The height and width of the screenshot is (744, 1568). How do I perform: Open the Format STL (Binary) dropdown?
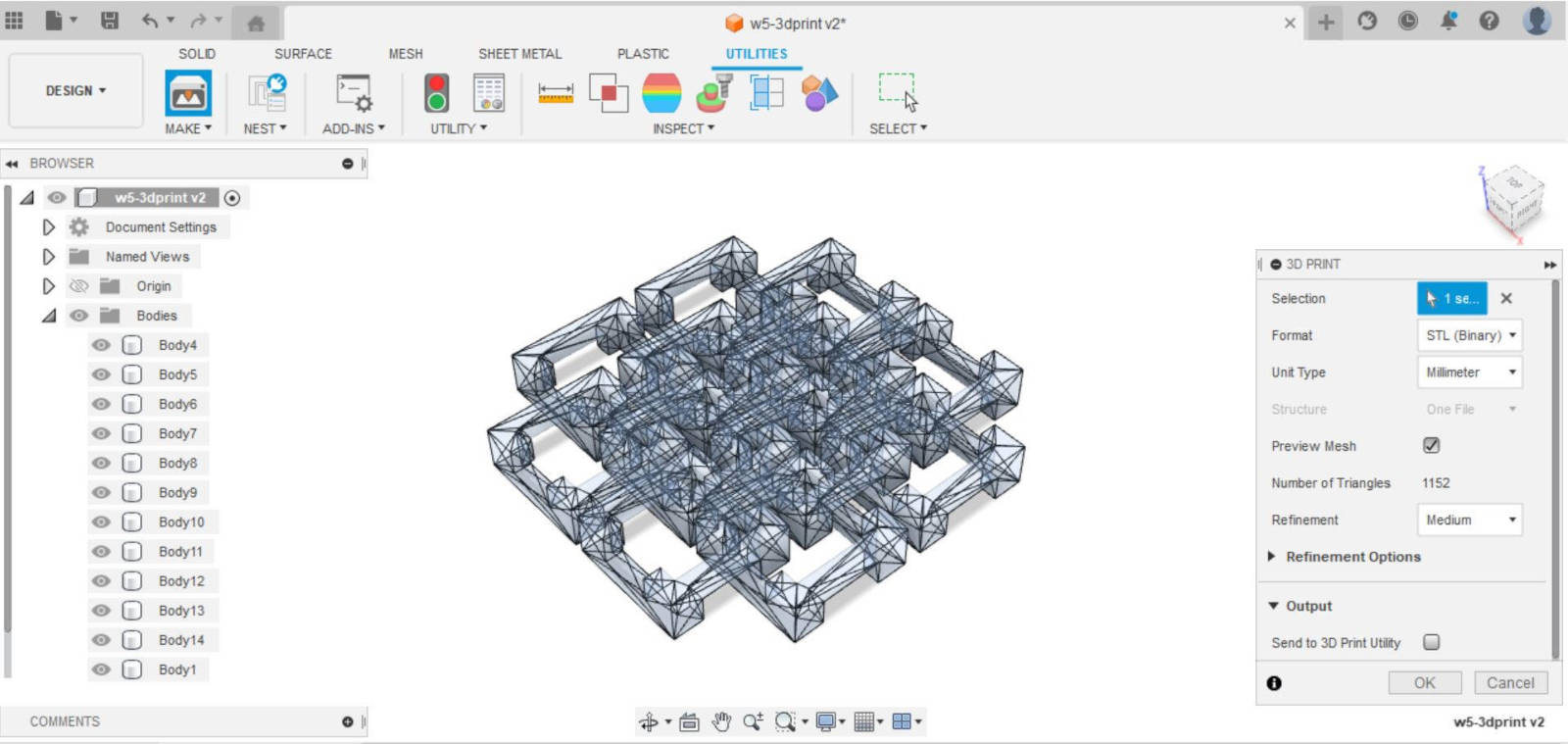1470,335
